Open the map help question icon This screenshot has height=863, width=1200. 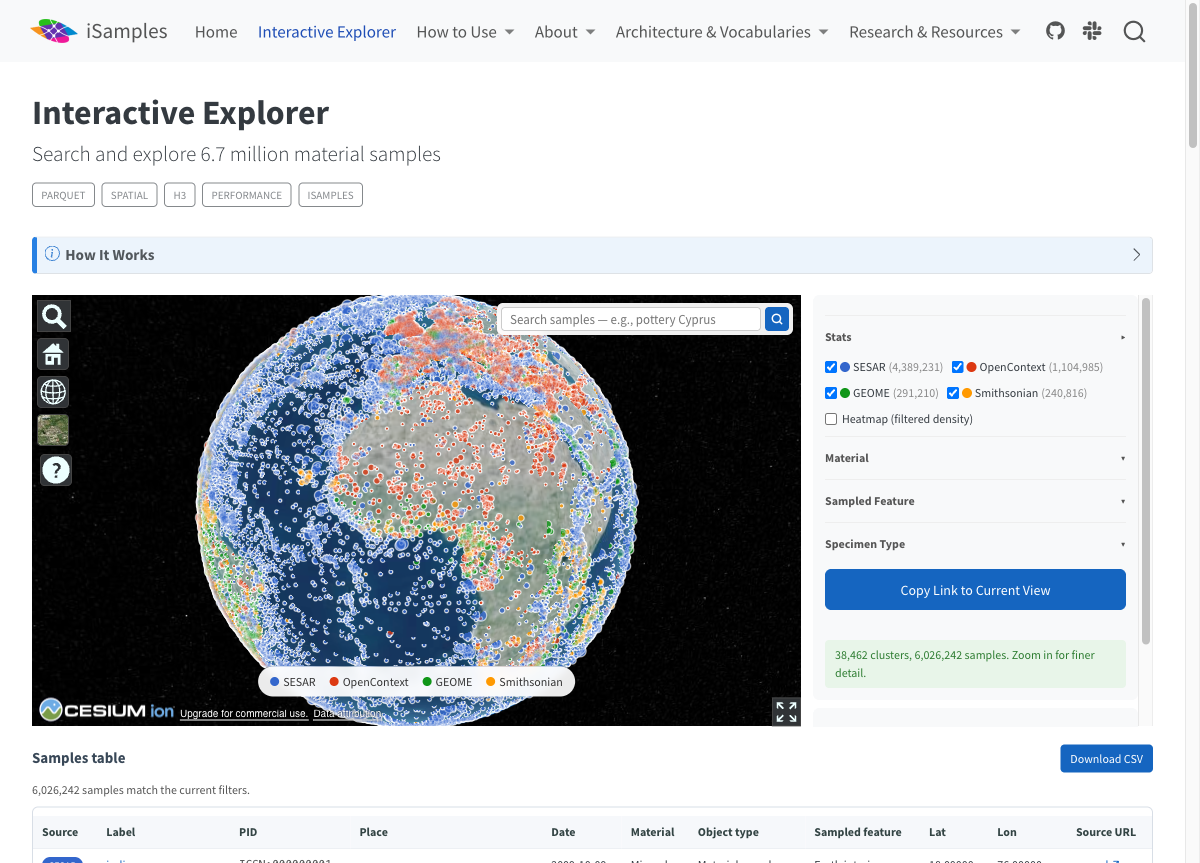[x=56, y=470]
